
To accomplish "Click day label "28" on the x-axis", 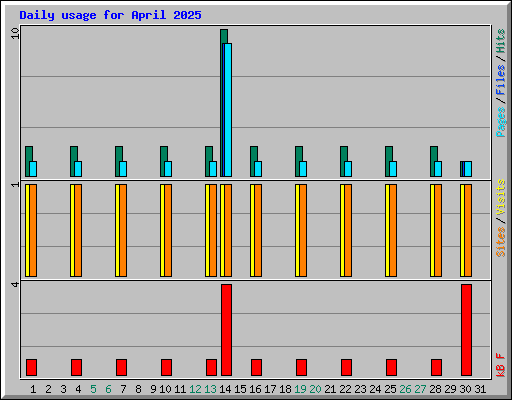I will click(x=435, y=389).
